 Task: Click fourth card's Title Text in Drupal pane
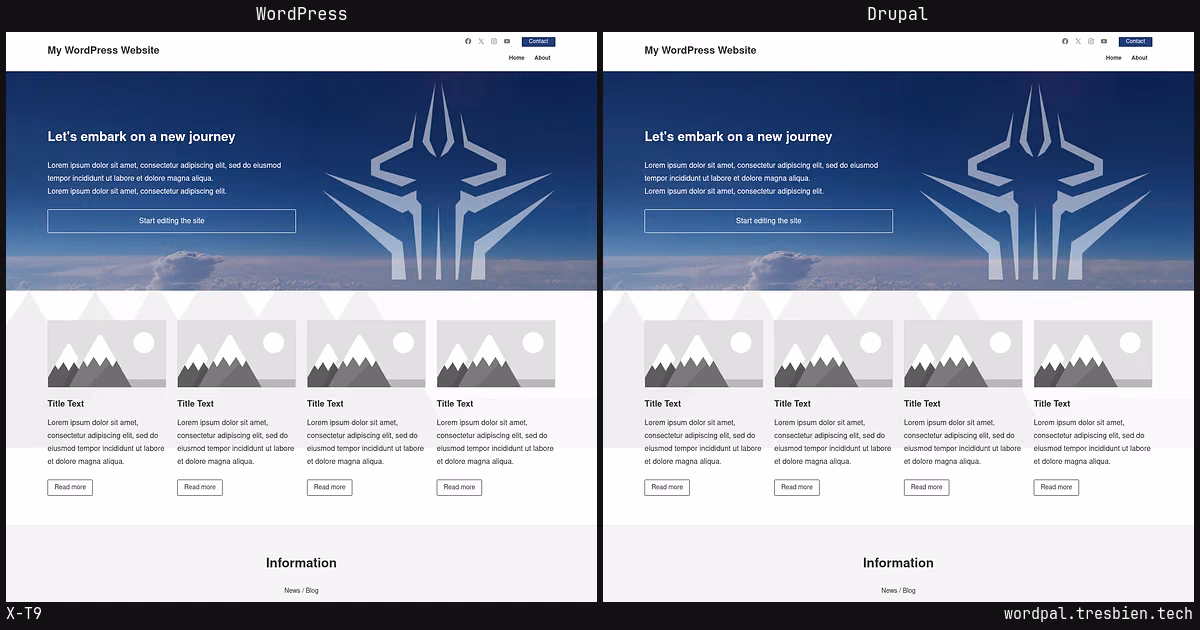pos(1052,404)
